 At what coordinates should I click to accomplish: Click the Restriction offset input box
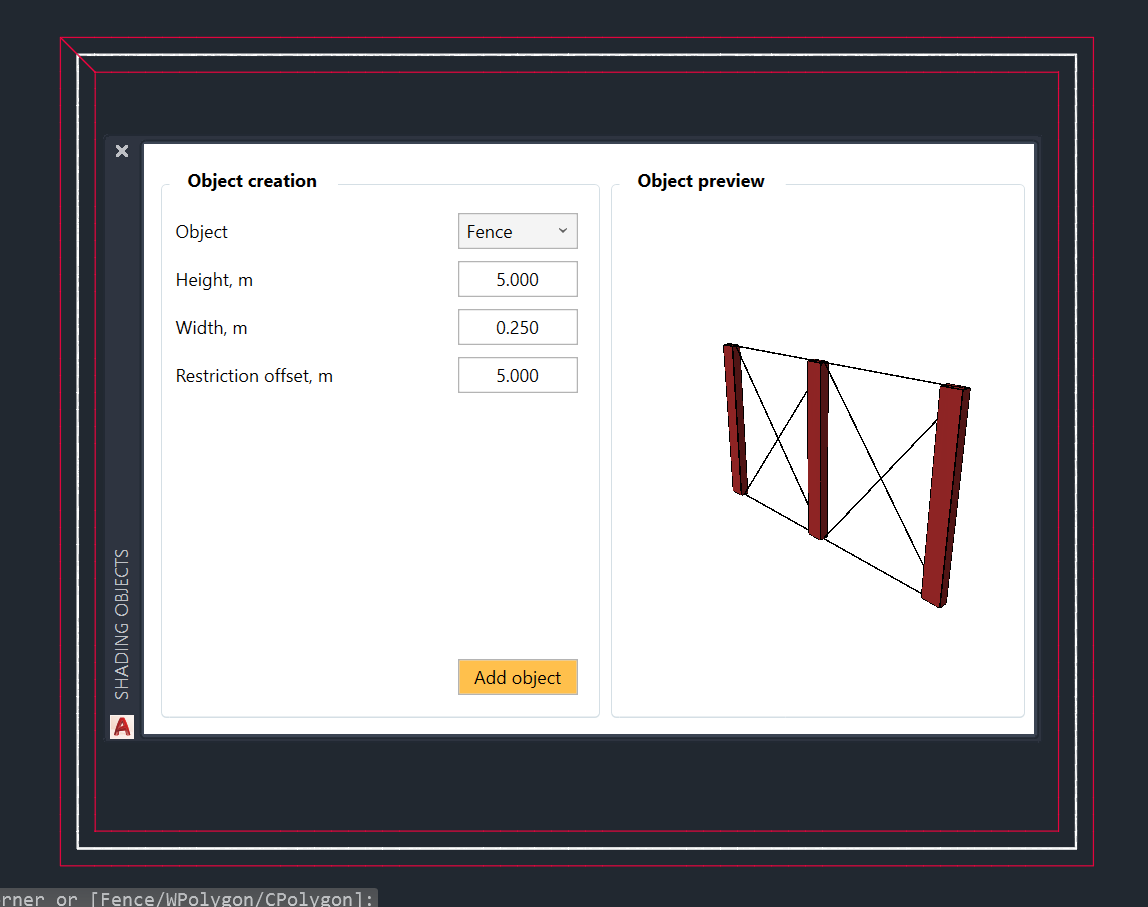(517, 376)
